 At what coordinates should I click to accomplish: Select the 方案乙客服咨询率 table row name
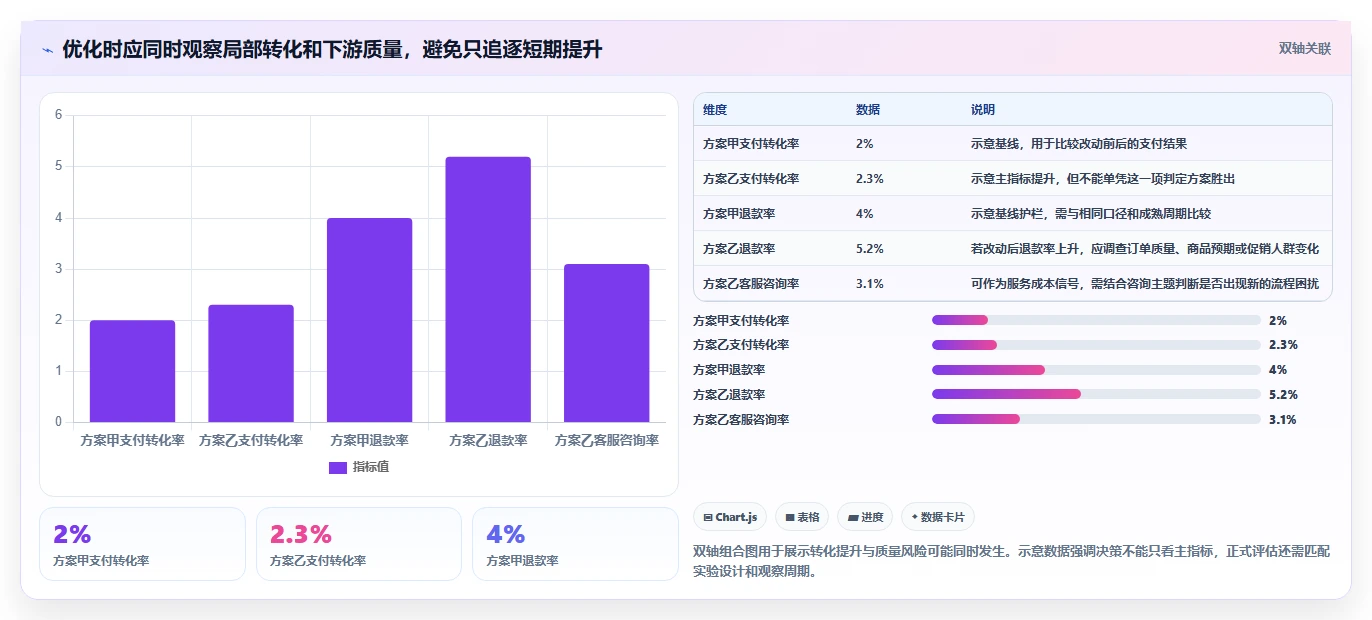[x=751, y=283]
